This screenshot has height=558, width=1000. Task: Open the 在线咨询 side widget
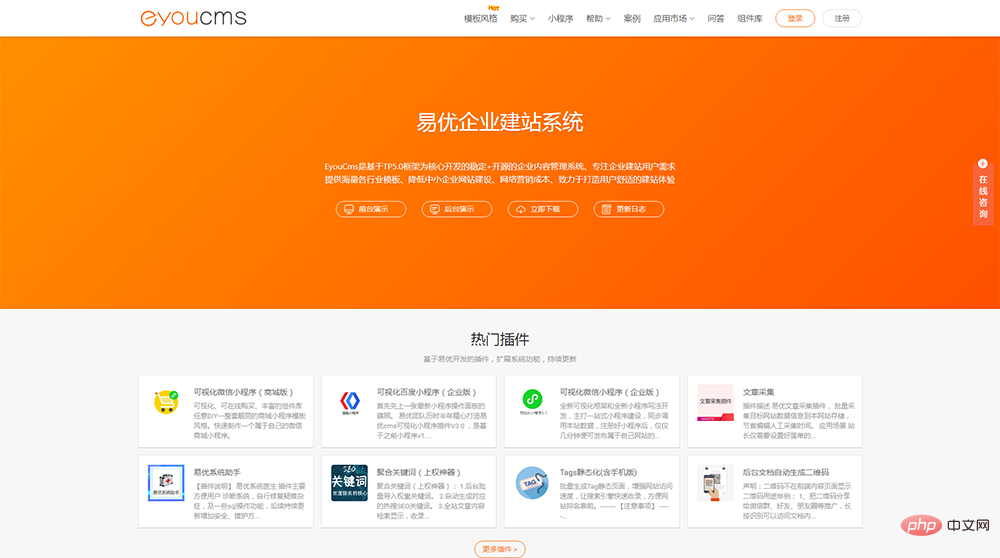point(983,190)
